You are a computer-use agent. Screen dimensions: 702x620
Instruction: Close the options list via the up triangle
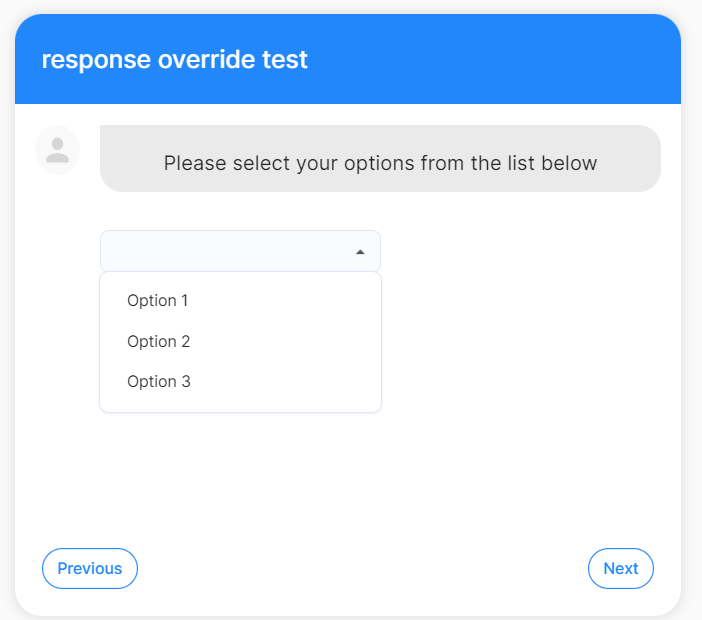tap(360, 252)
